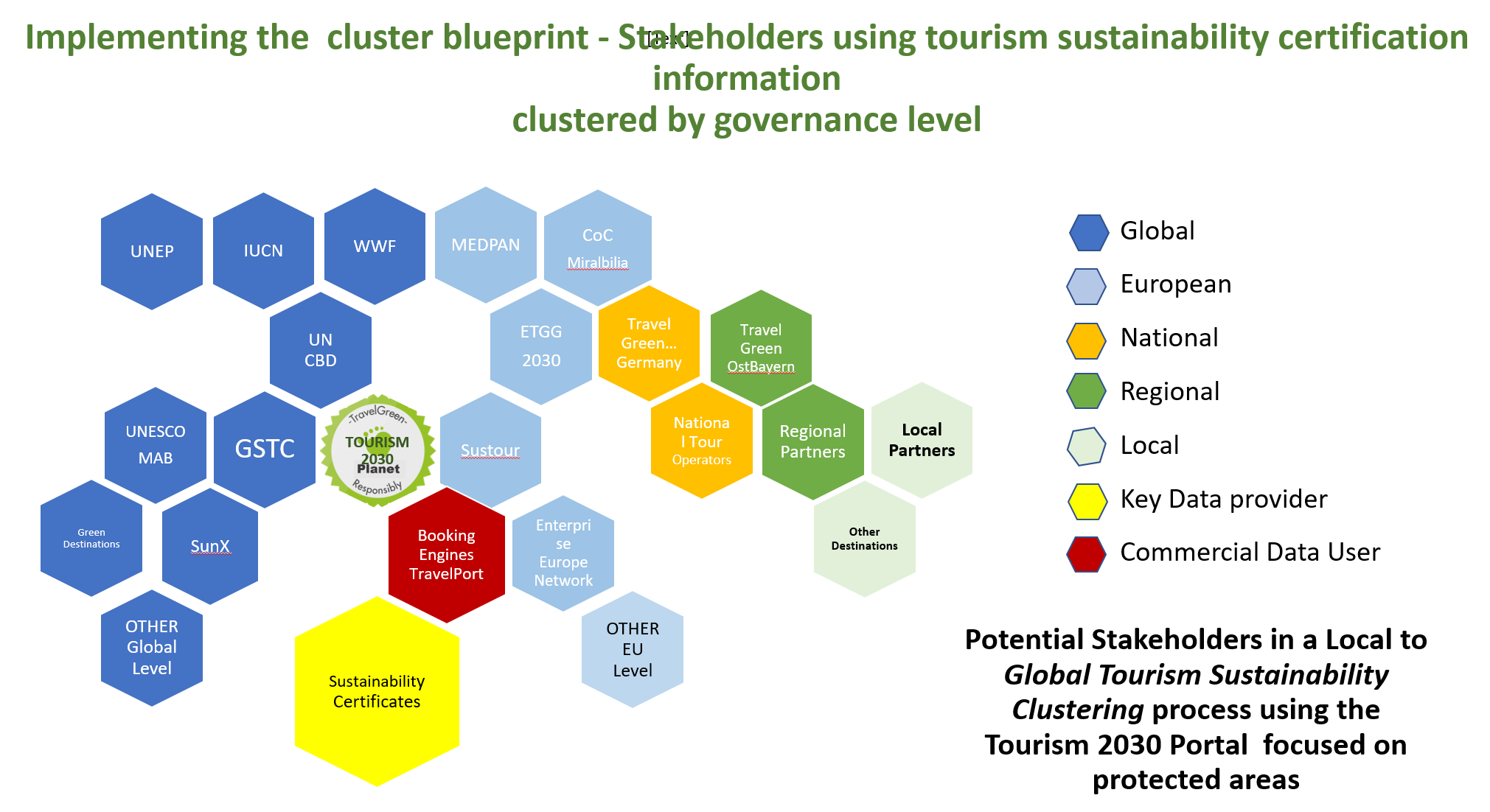Select the 'National' legend label
Viewport: 1490px width, 812px height.
tap(1169, 337)
